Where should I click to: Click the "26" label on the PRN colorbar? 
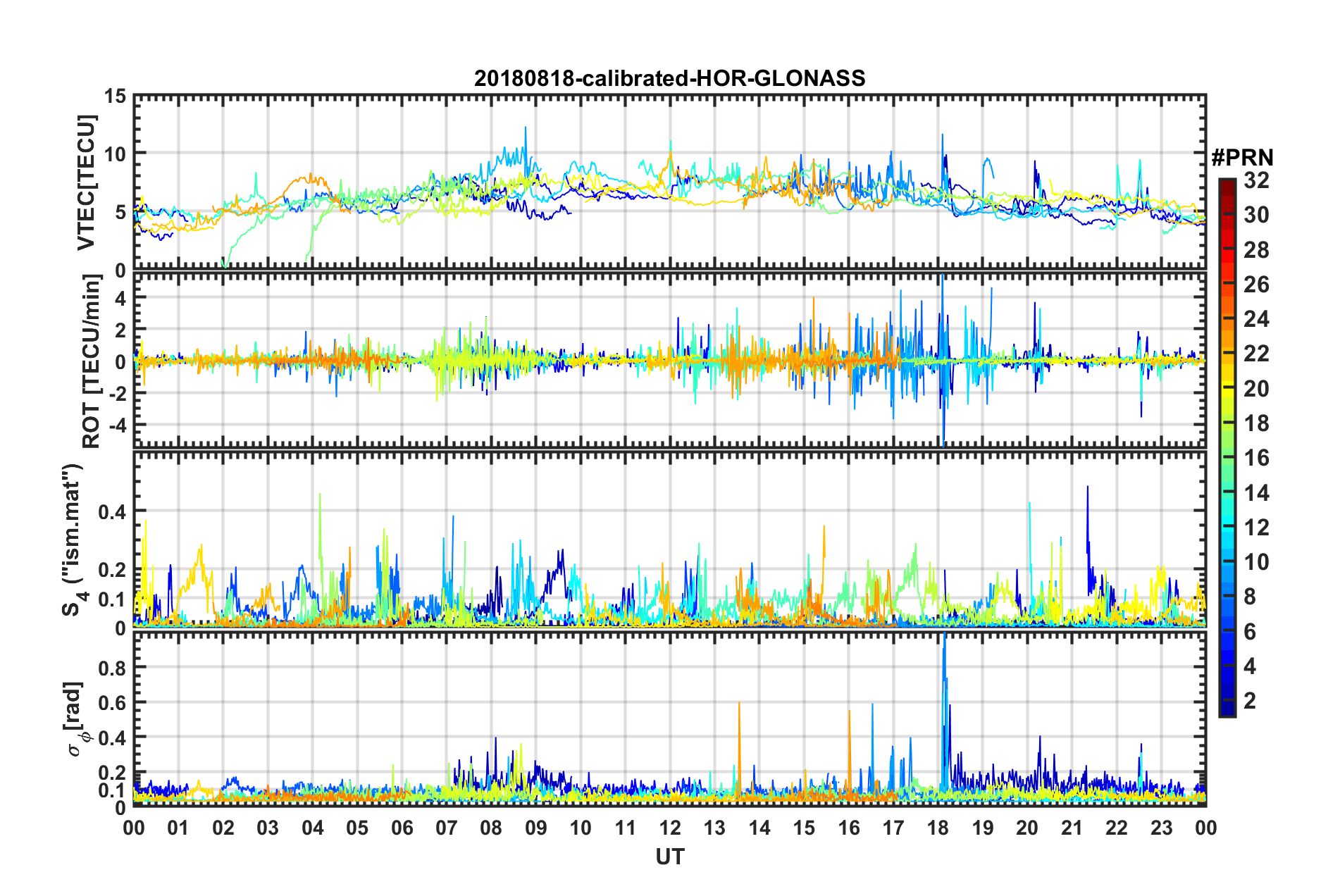coord(1256,285)
